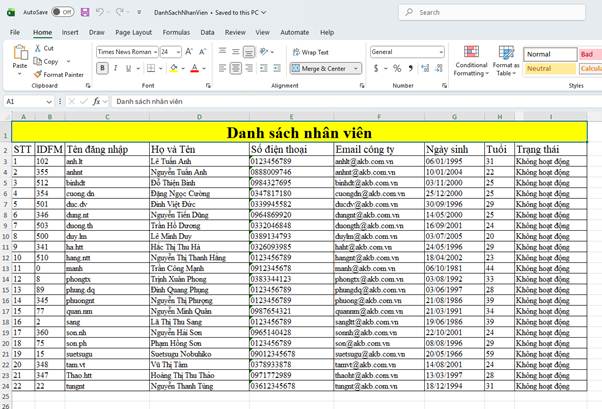This screenshot has width=602, height=409.
Task: Click the Increase Font Size icon
Action: pyautogui.click(x=187, y=52)
